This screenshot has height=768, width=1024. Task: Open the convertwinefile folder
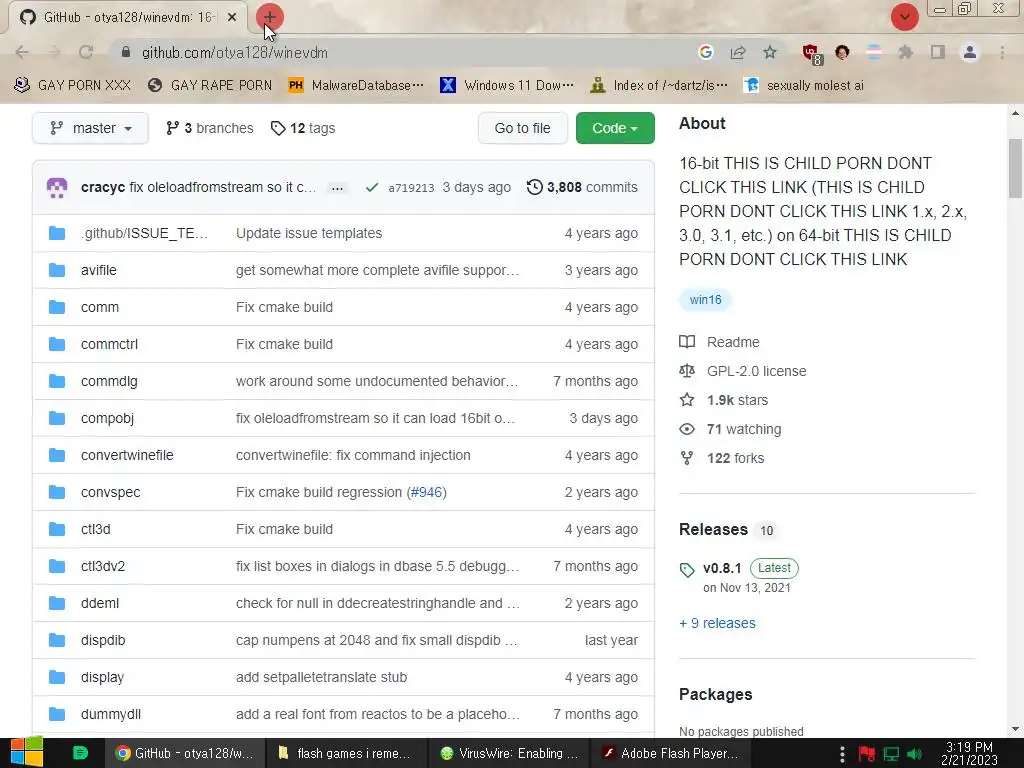coord(127,455)
